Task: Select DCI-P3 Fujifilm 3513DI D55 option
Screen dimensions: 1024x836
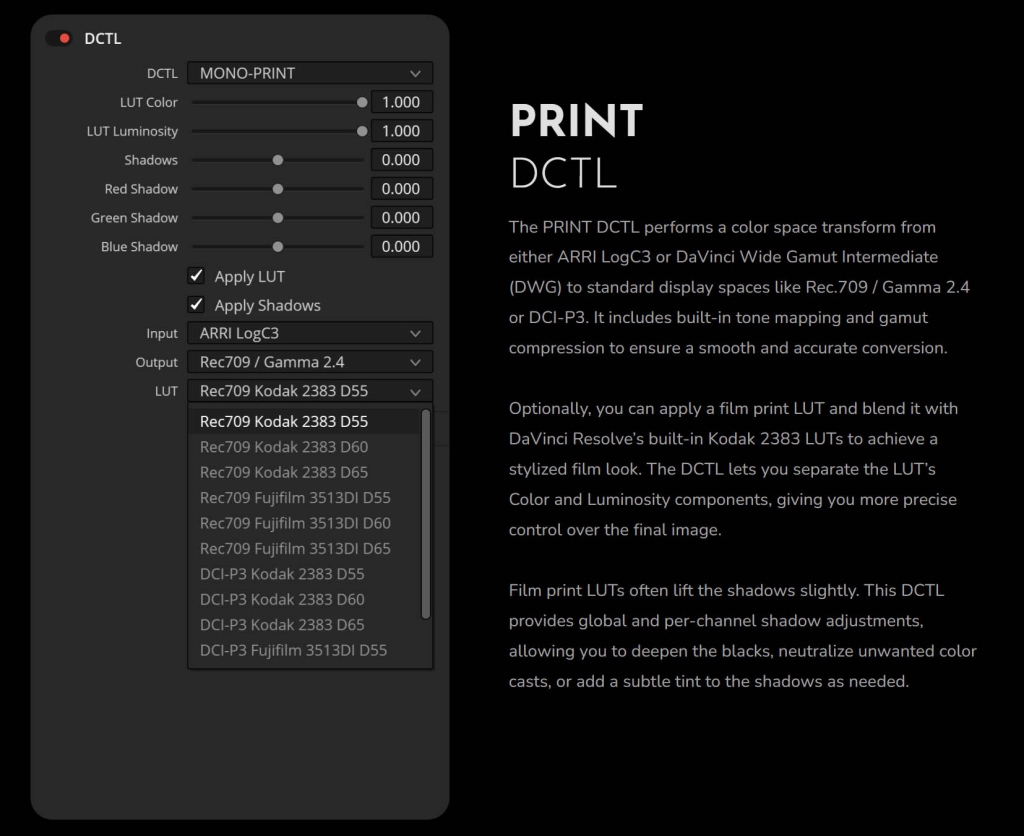Action: pos(293,650)
